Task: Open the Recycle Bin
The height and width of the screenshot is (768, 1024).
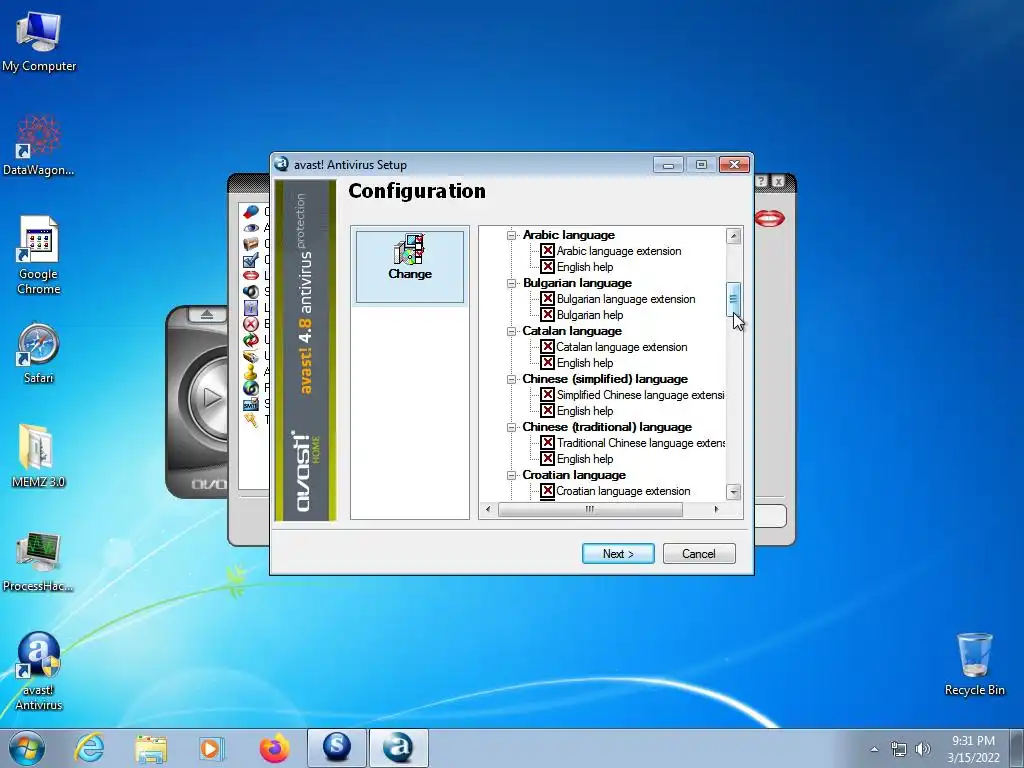Action: (974, 665)
